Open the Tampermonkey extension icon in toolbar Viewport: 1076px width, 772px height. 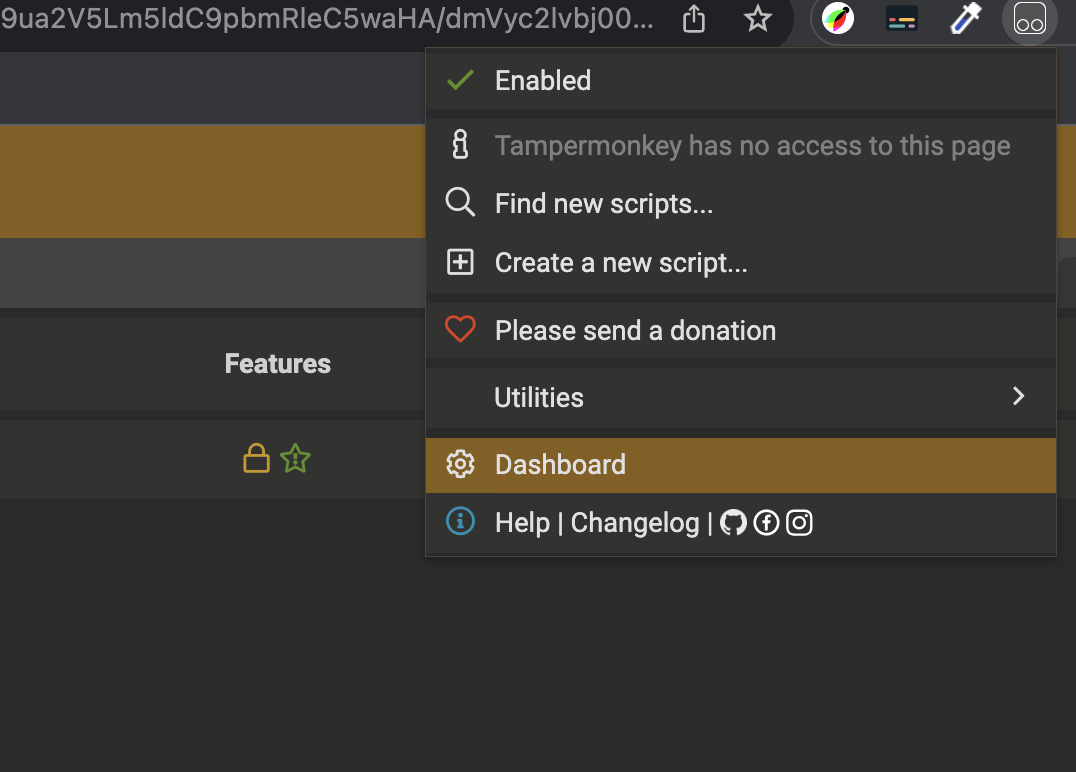point(1029,19)
